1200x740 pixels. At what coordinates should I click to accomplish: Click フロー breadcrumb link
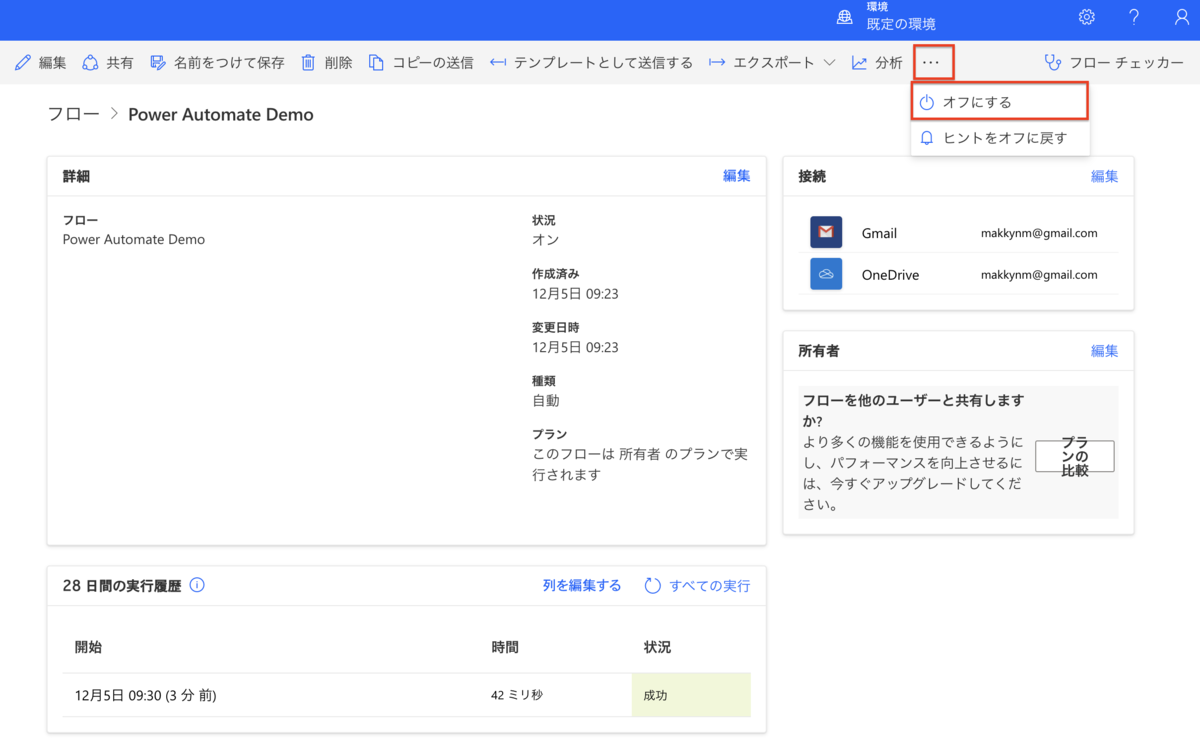tap(74, 114)
